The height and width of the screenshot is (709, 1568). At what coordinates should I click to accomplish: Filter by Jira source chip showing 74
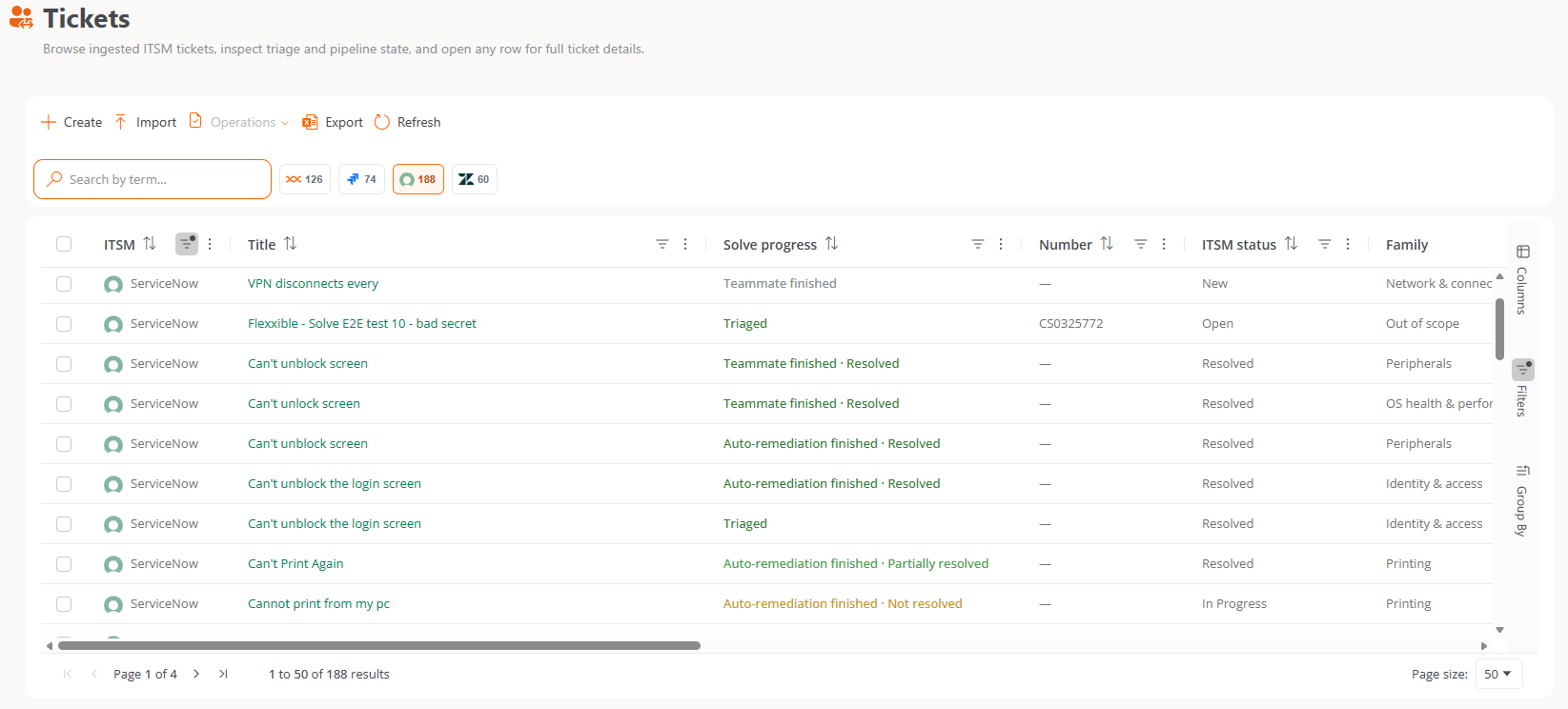click(362, 179)
